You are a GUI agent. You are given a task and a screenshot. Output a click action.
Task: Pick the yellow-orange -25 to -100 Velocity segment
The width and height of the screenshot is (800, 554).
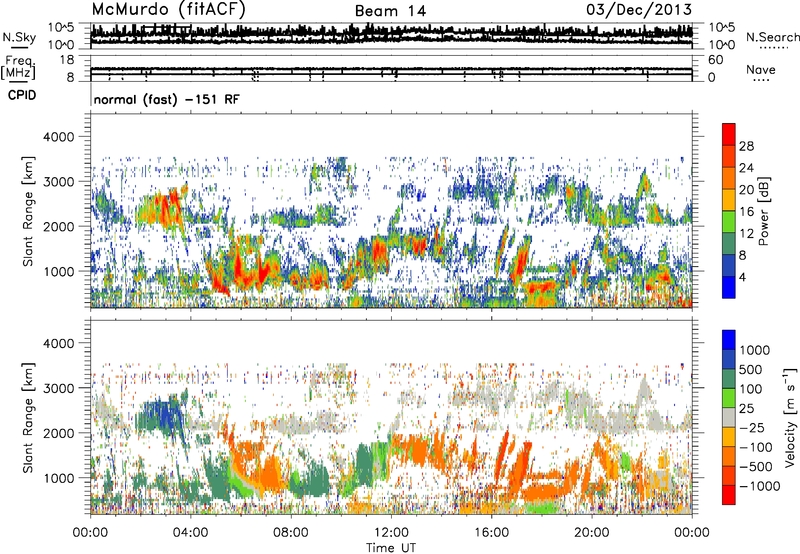coord(729,436)
